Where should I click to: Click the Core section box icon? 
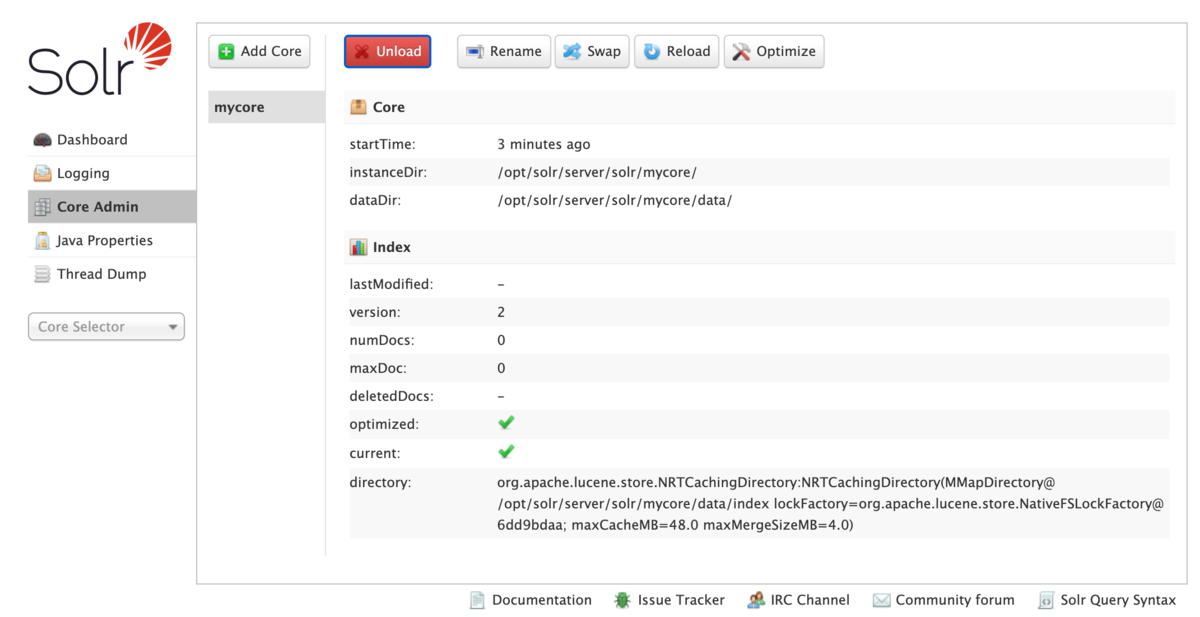pos(358,107)
